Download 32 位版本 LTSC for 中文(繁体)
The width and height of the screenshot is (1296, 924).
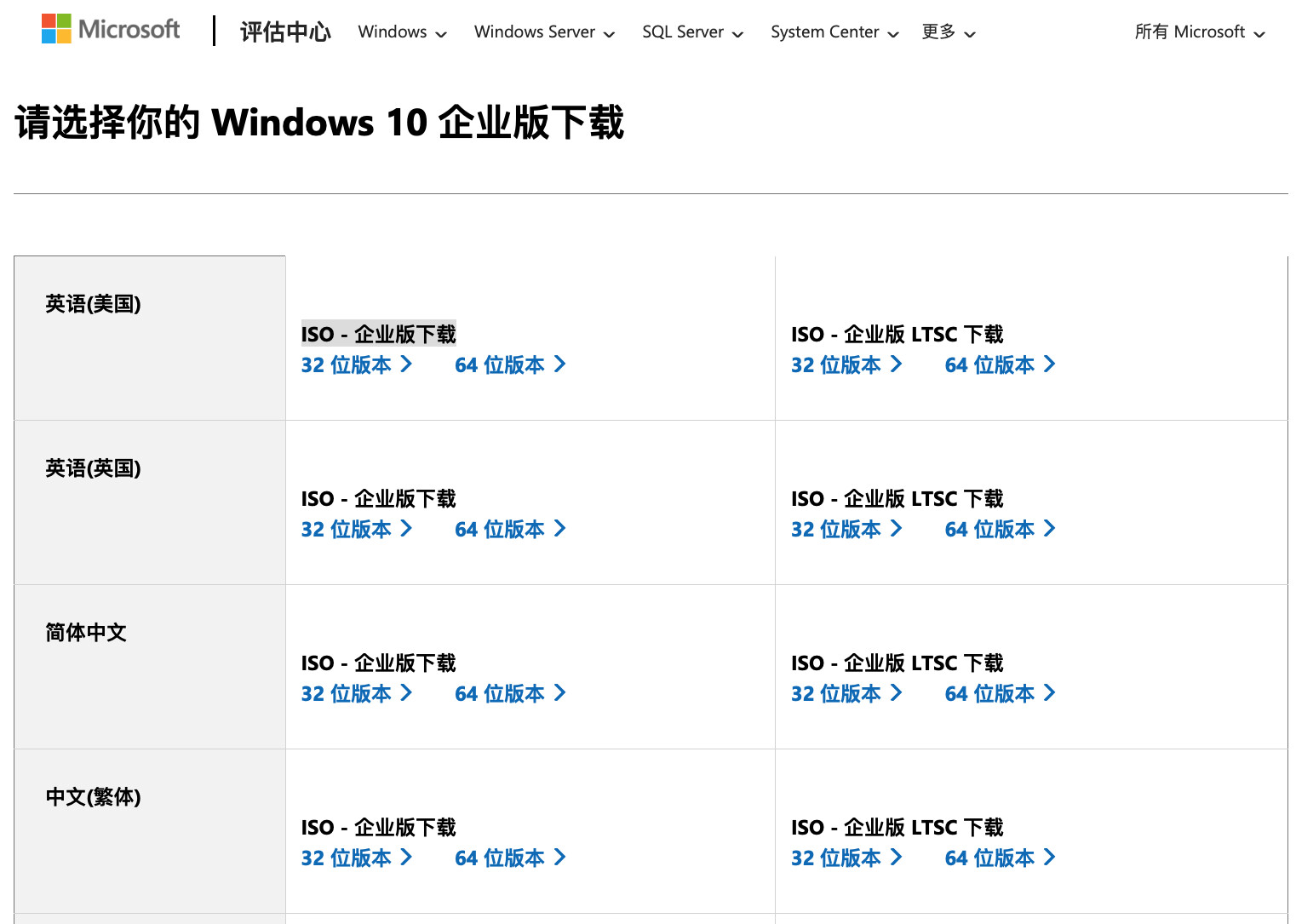coord(847,858)
